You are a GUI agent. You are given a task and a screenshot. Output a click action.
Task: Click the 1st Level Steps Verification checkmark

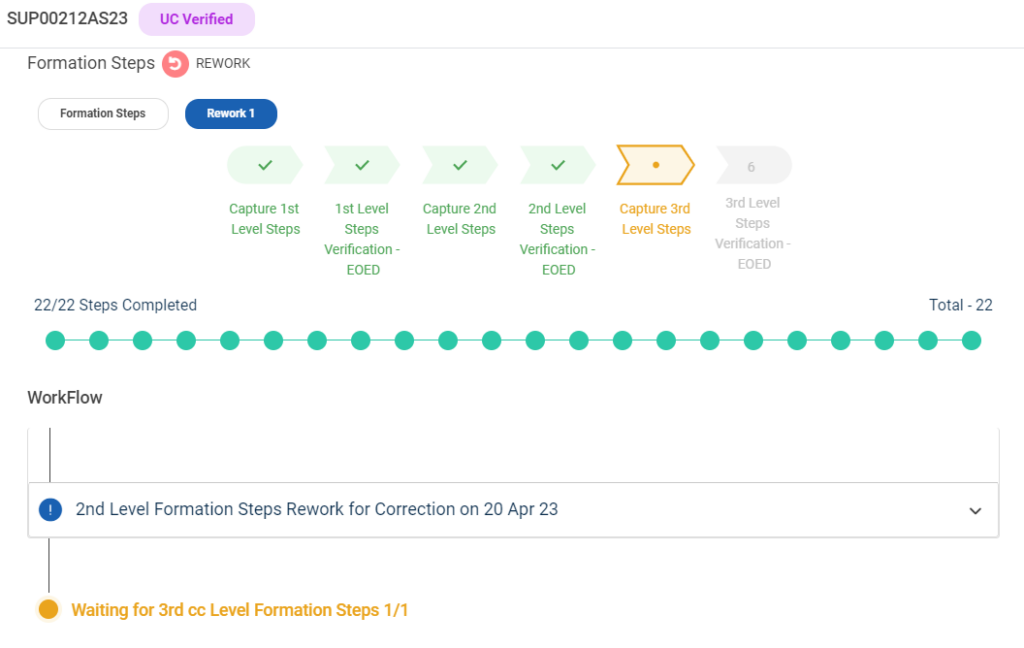[362, 165]
